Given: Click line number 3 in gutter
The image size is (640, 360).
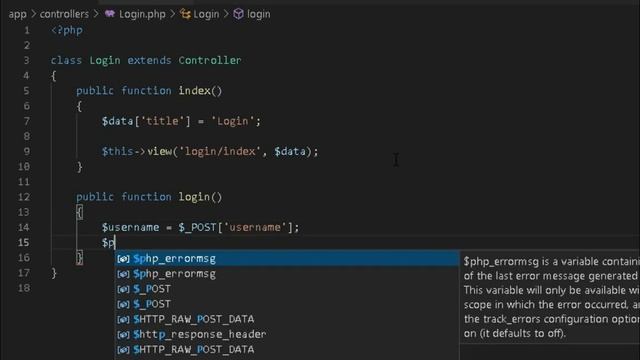Looking at the screenshot, I should [x=27, y=60].
